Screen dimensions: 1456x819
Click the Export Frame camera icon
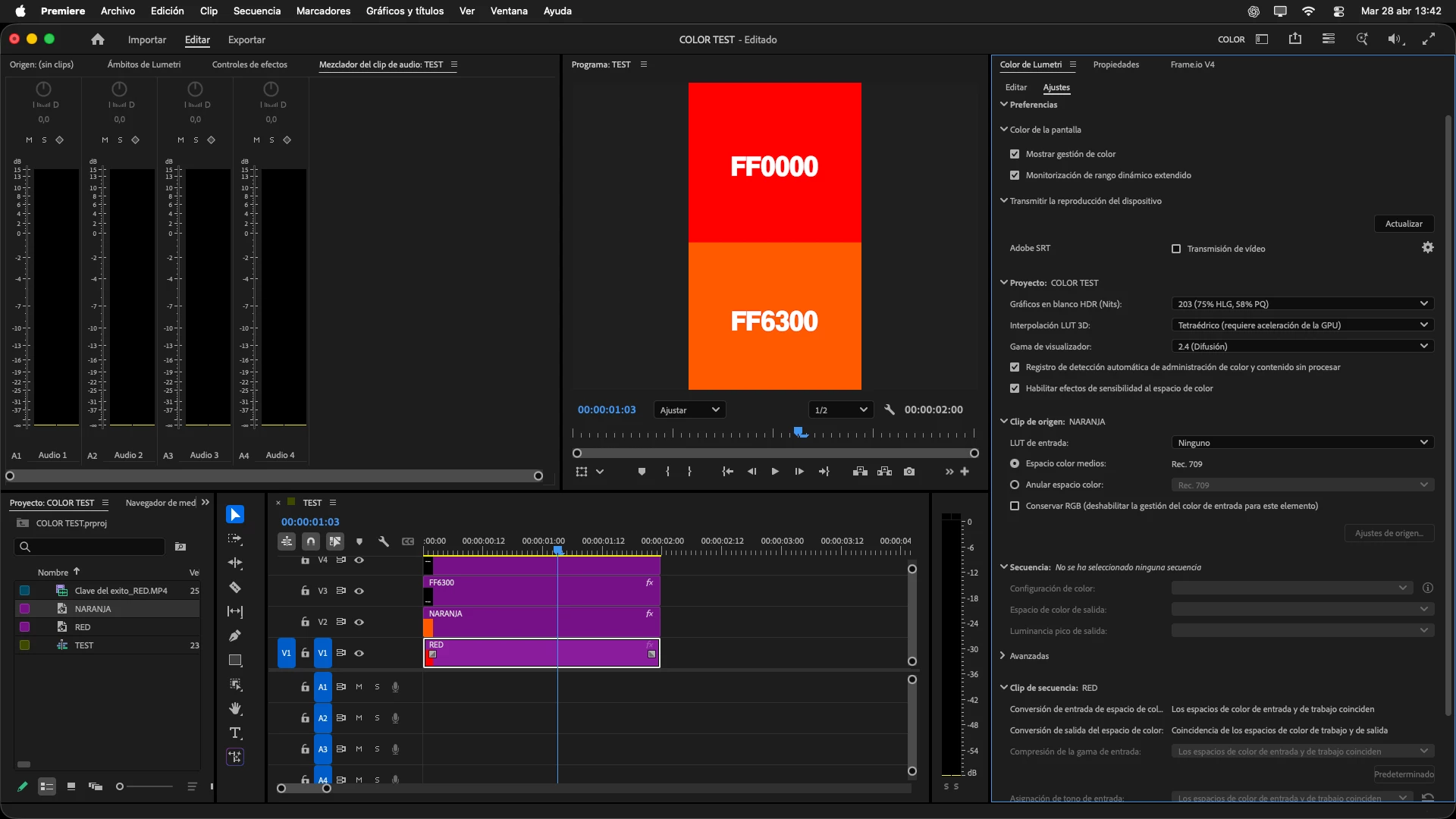909,472
